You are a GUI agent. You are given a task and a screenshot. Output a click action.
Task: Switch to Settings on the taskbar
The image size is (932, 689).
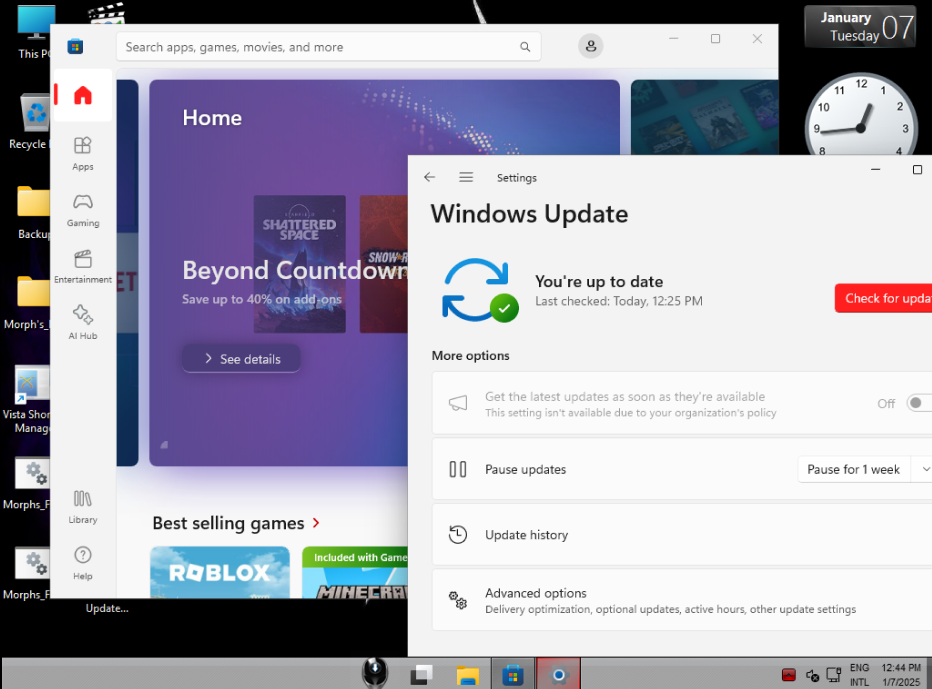tap(559, 674)
